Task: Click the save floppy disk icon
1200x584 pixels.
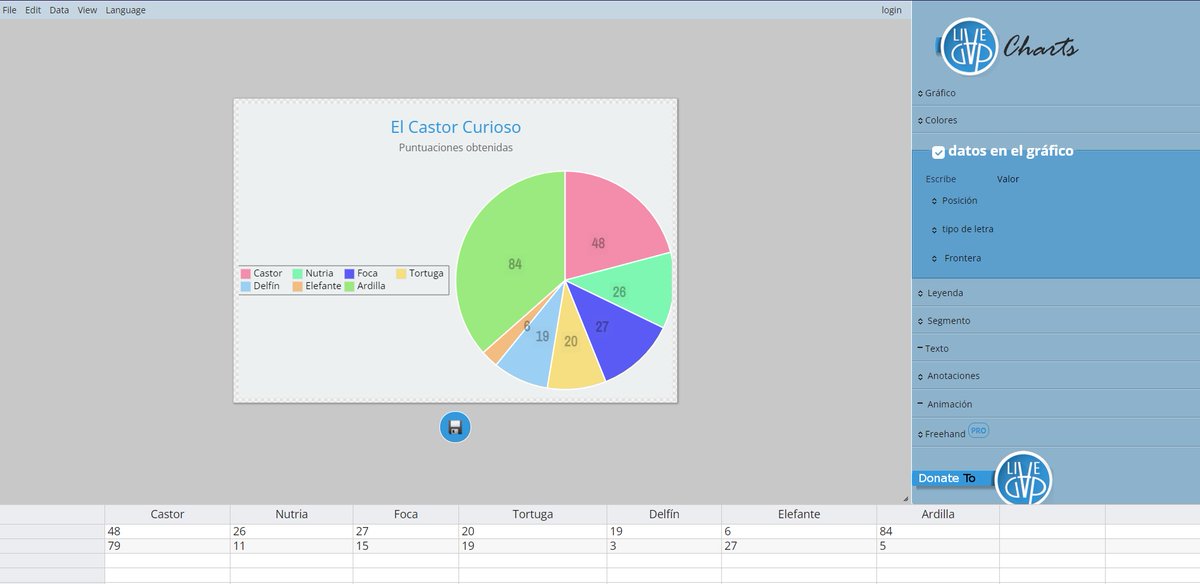Action: coord(455,428)
